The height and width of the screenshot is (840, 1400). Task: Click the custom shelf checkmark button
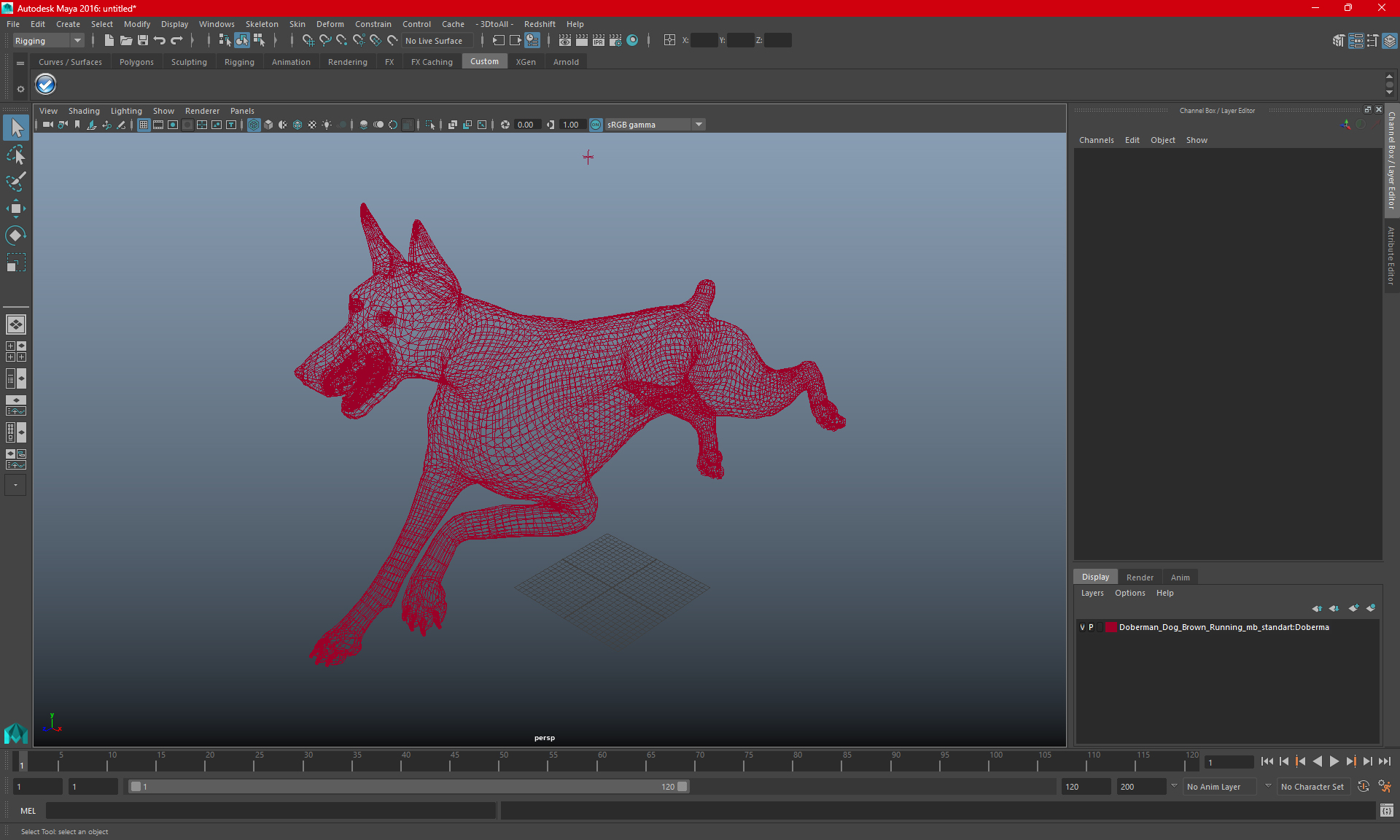click(45, 85)
